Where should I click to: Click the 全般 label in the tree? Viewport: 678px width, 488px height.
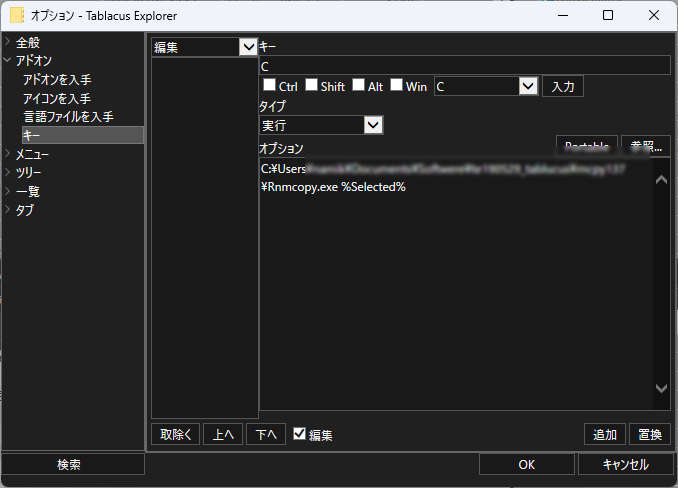click(28, 42)
